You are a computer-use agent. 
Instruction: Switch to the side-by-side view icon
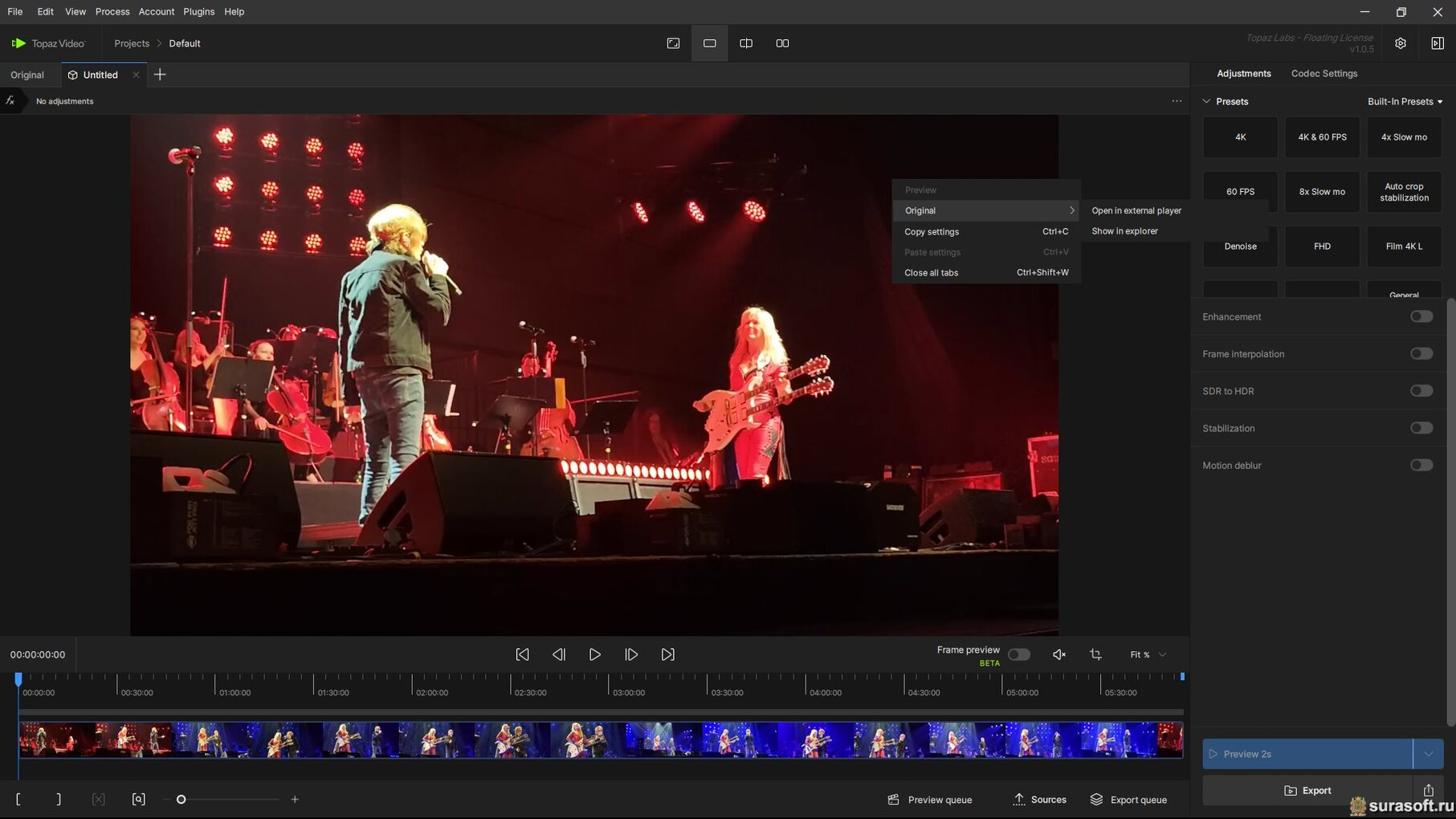(782, 43)
